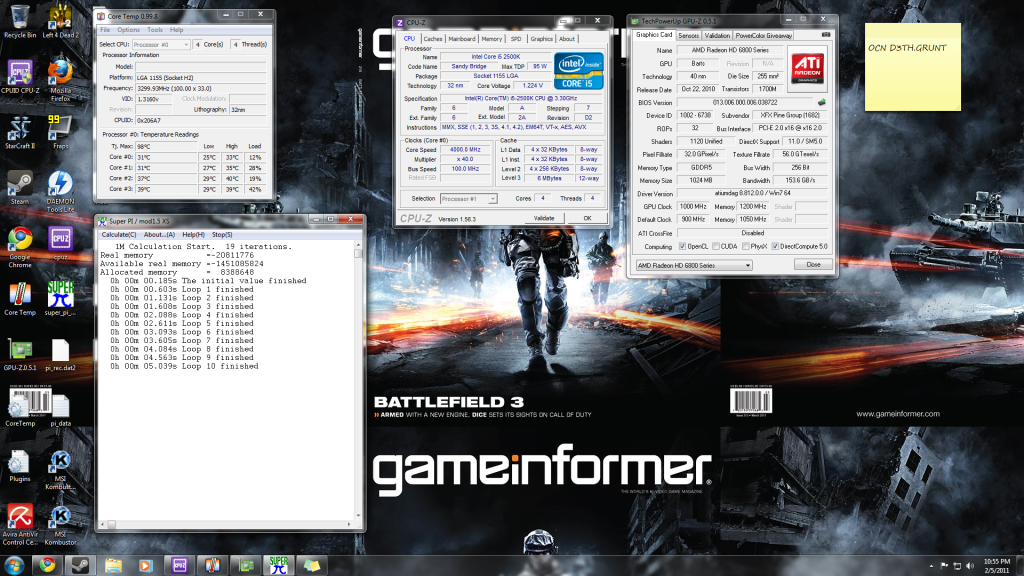Screen dimensions: 1024x576
Task: Open the GPU-Z.0.5.1 desktop icon
Action: pos(20,355)
